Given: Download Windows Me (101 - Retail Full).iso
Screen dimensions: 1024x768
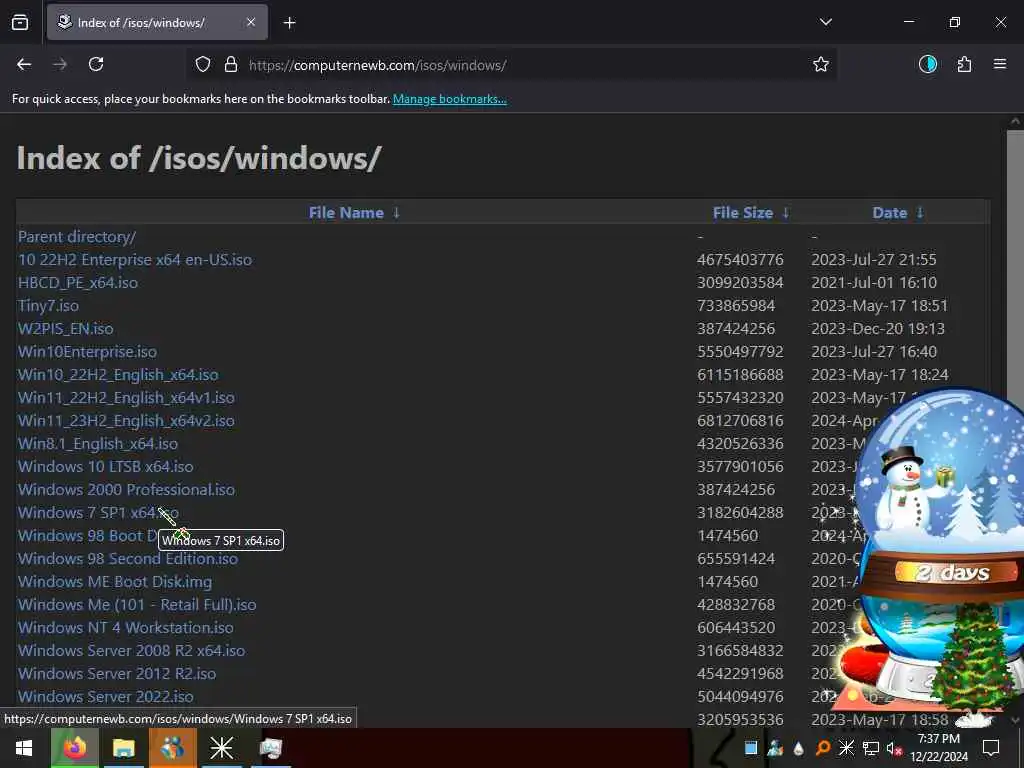Looking at the screenshot, I should (x=137, y=605).
